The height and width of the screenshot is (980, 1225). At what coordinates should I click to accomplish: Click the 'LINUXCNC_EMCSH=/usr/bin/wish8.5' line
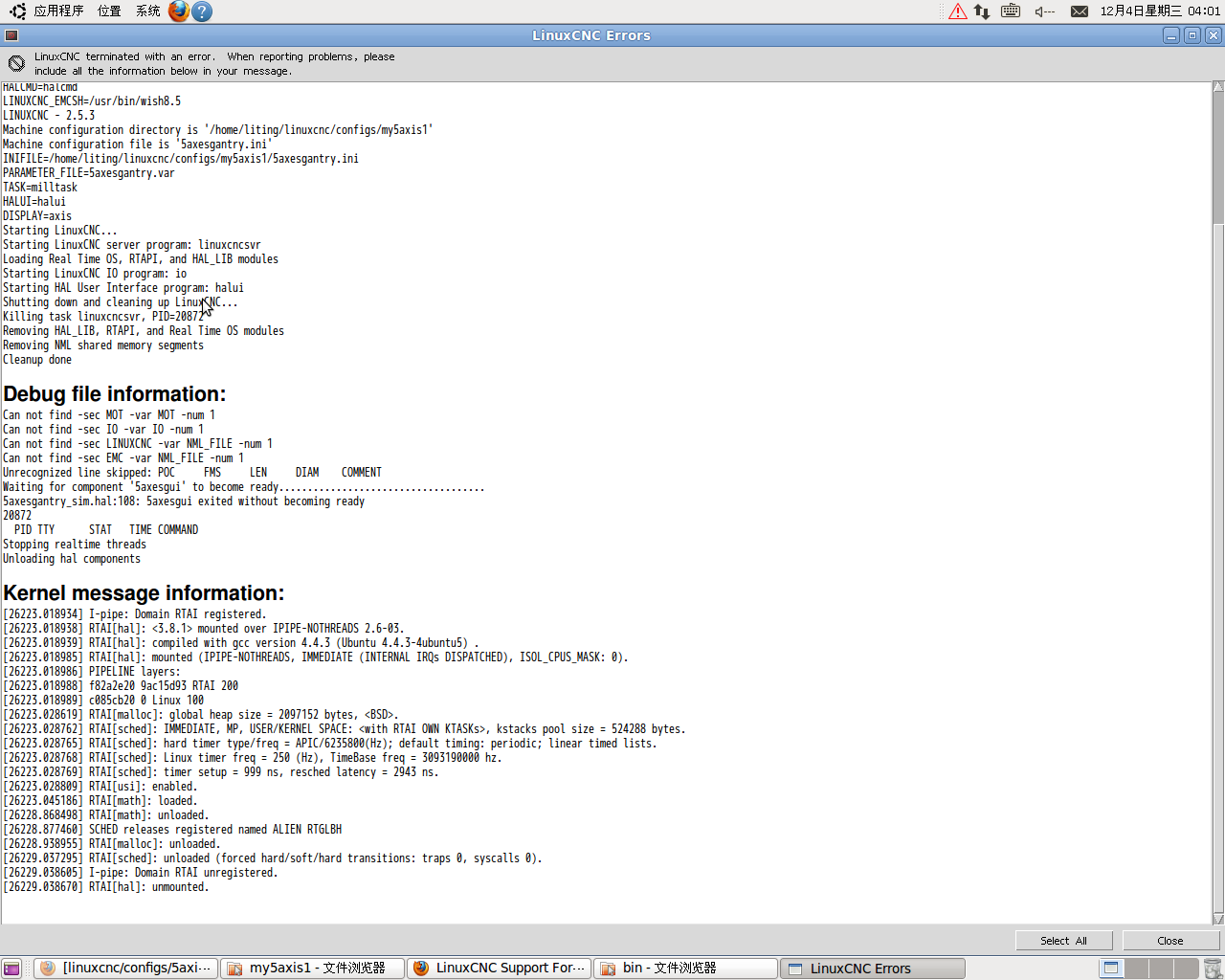pos(92,101)
